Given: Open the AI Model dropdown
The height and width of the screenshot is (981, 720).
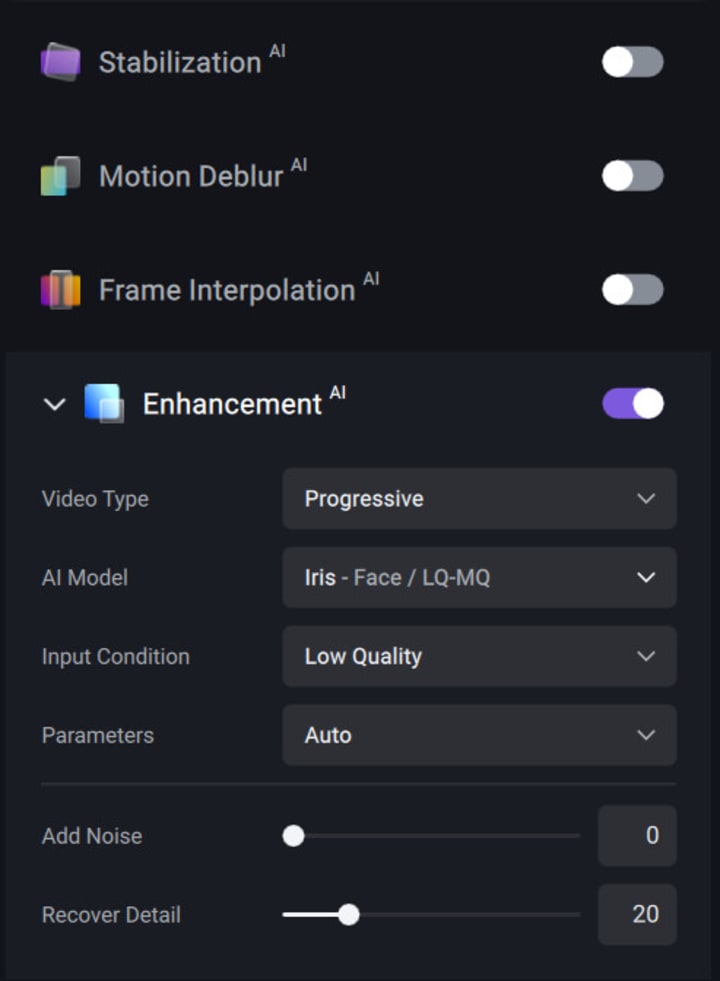Looking at the screenshot, I should click(479, 578).
